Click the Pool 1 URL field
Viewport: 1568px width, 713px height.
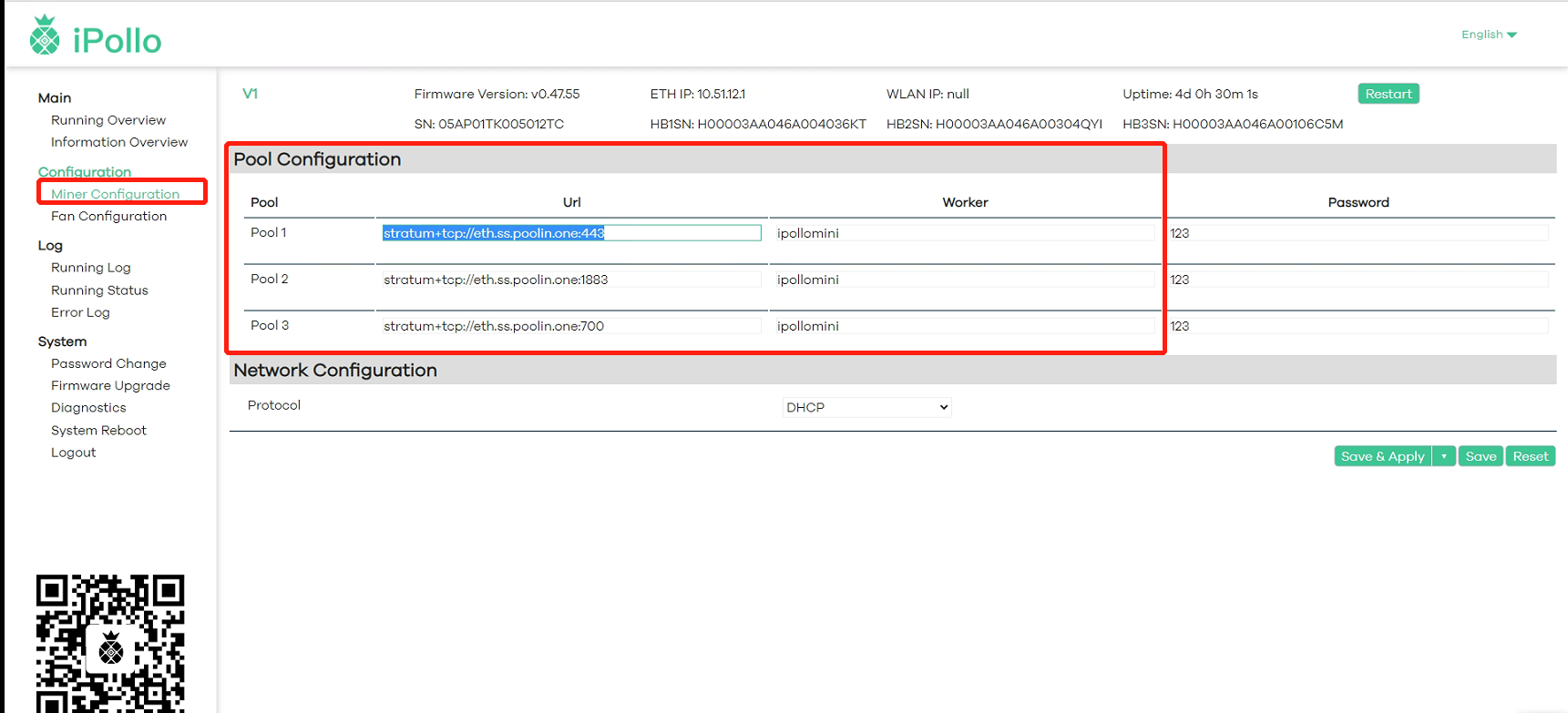pos(571,233)
